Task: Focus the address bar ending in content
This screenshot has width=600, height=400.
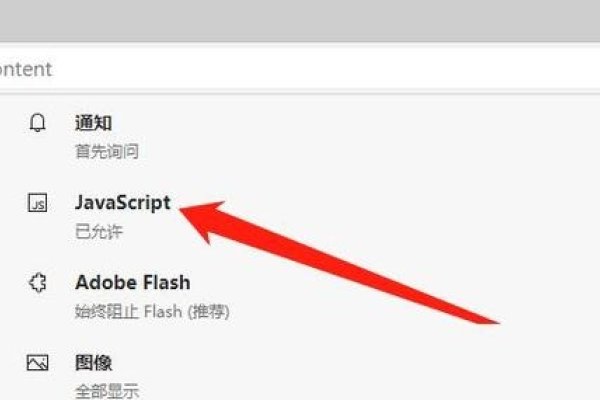Action: pyautogui.click(x=25, y=69)
